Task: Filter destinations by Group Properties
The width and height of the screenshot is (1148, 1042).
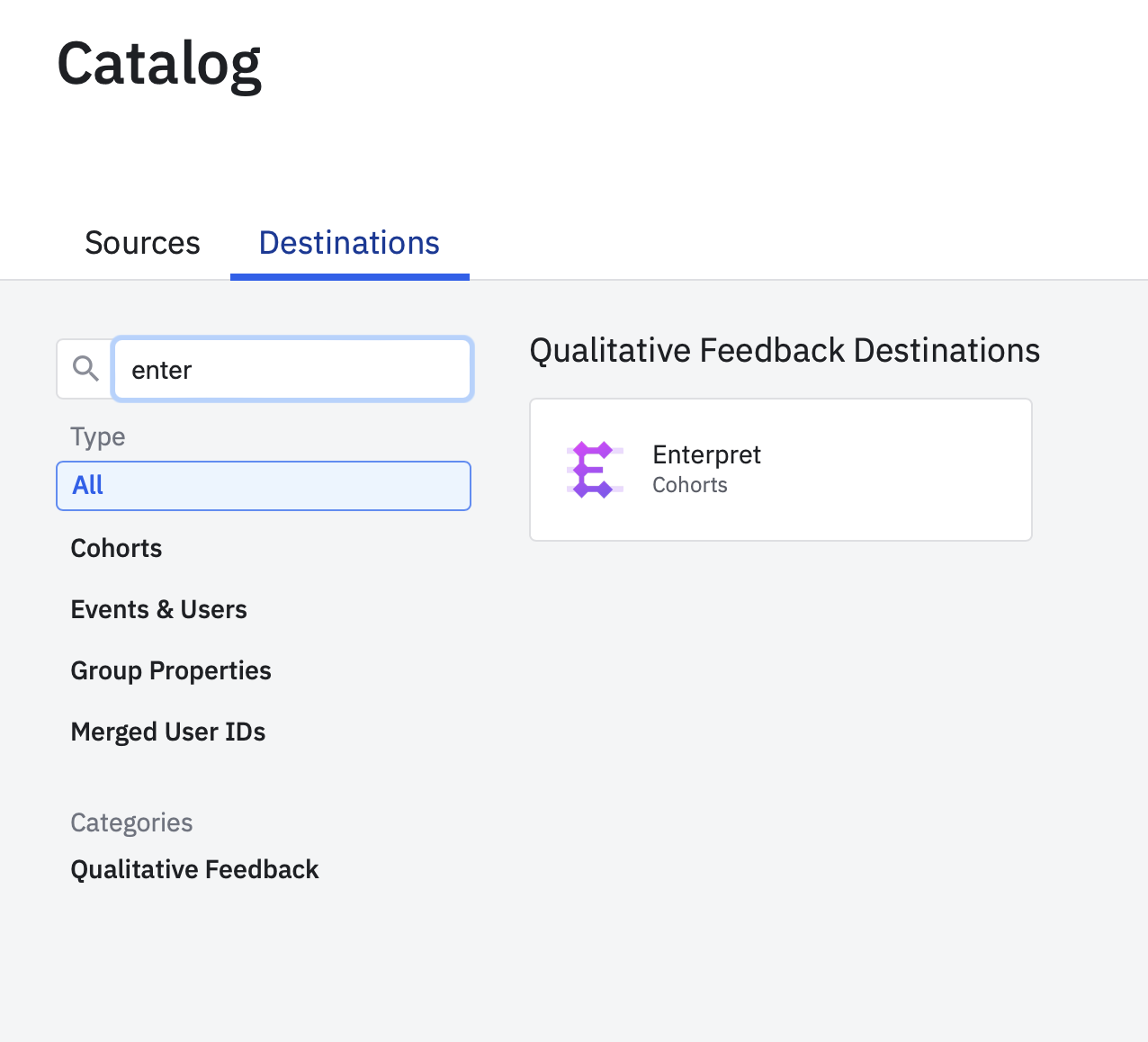Action: coord(171,670)
